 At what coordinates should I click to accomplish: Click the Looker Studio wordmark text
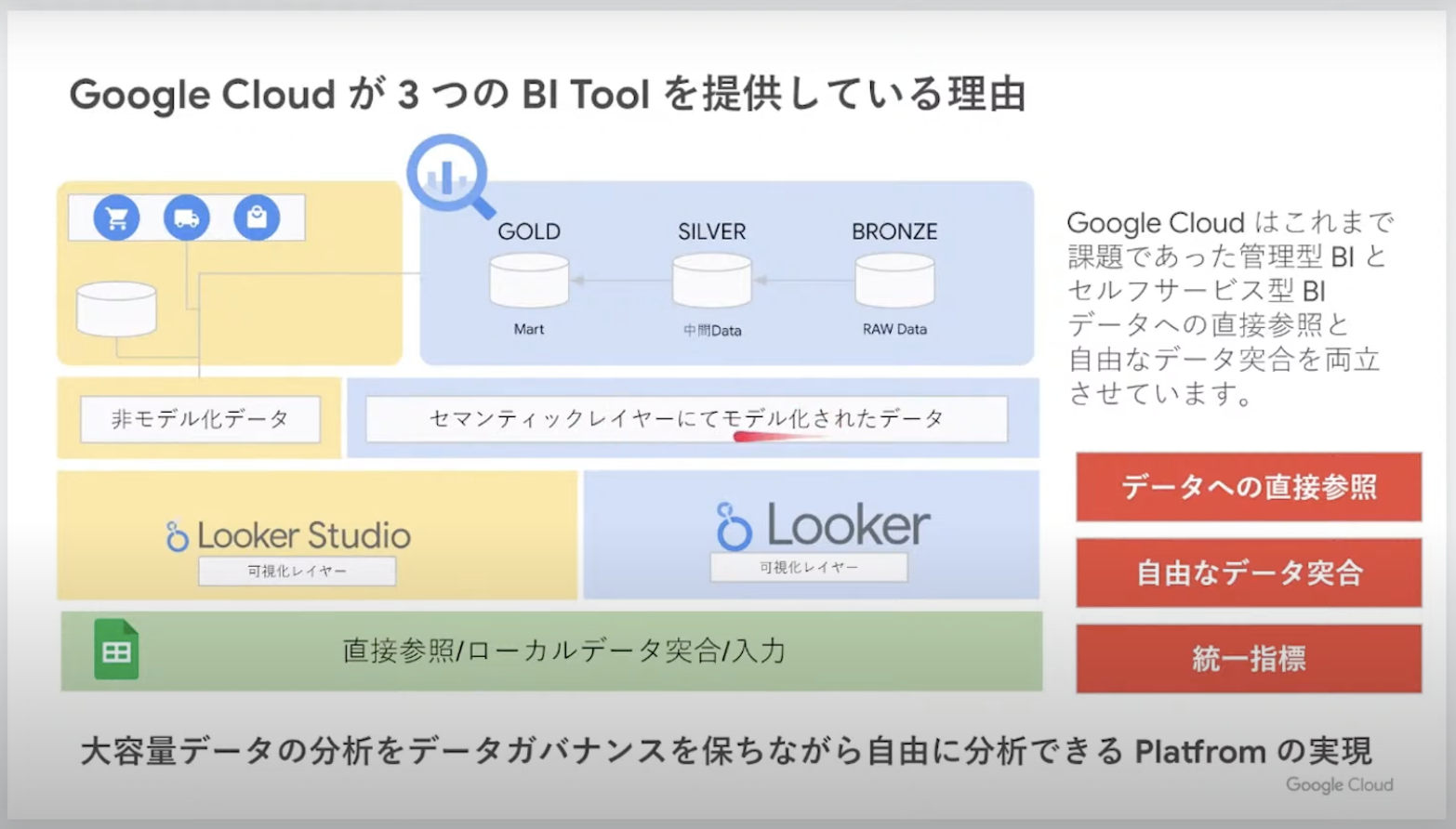[304, 536]
